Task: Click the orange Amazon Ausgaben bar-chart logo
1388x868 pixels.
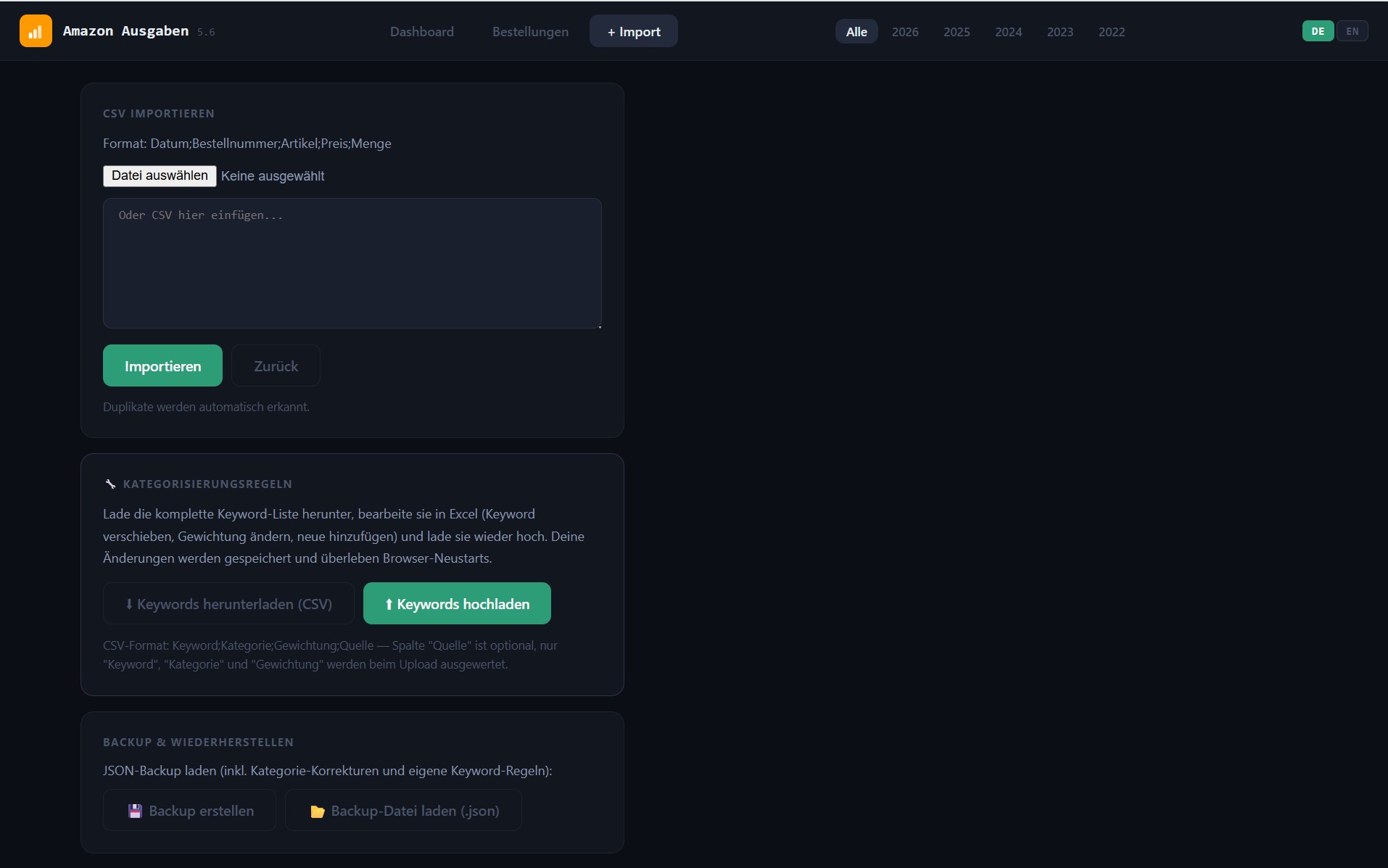Action: tap(36, 31)
